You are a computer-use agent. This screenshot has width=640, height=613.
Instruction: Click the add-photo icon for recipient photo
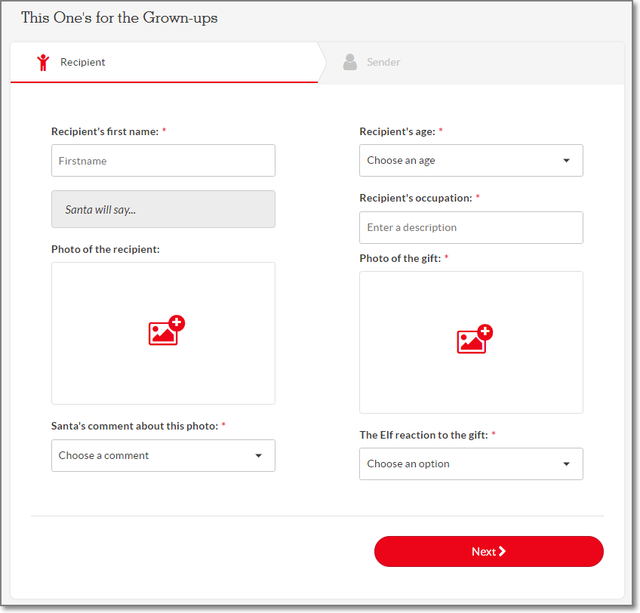click(166, 331)
